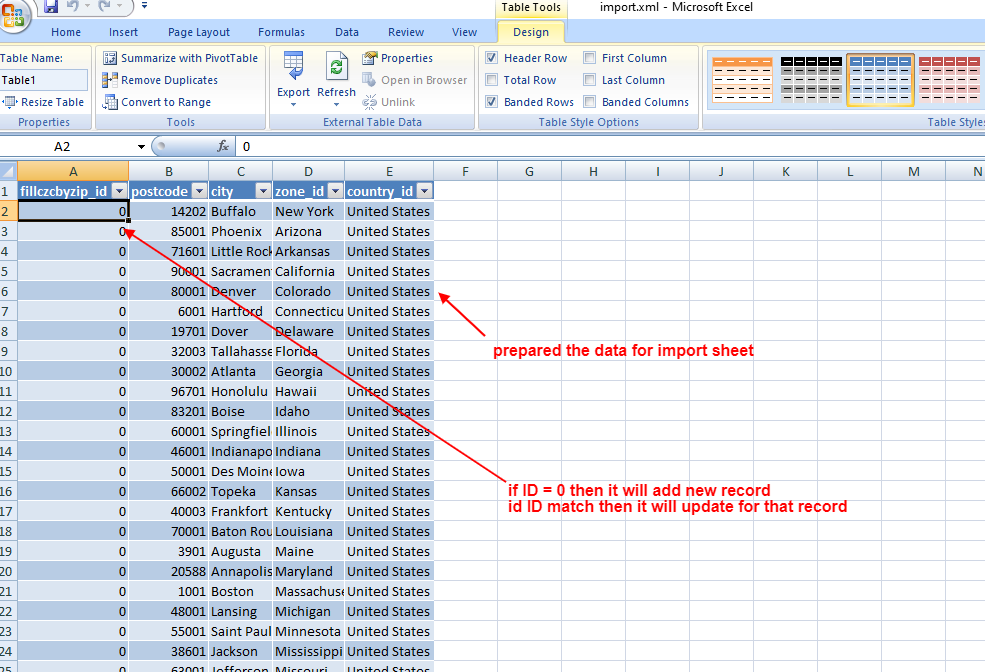
Task: Click the Unlink command
Action: pos(389,102)
